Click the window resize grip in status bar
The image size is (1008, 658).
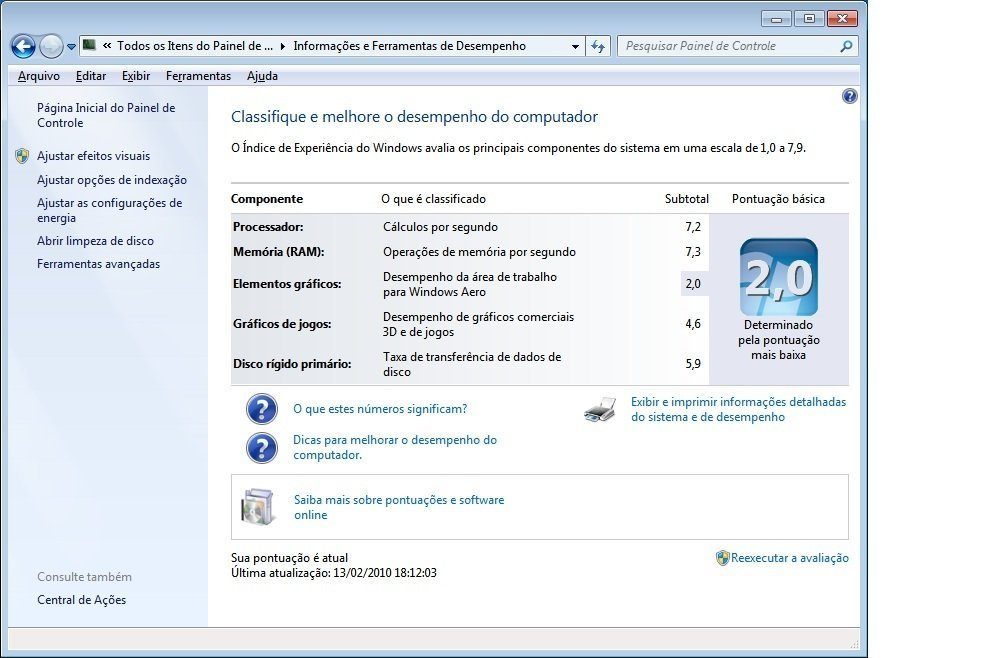(x=854, y=643)
